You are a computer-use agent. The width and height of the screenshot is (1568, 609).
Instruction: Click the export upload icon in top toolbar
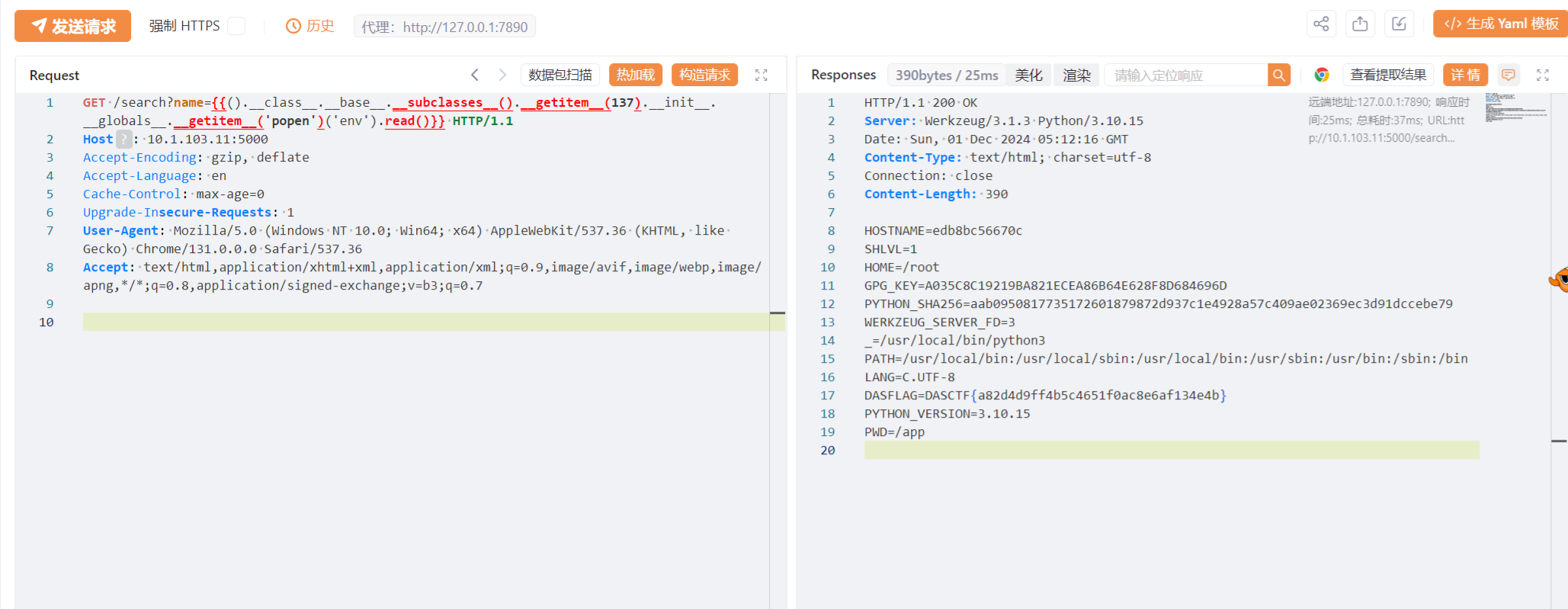(x=1360, y=24)
